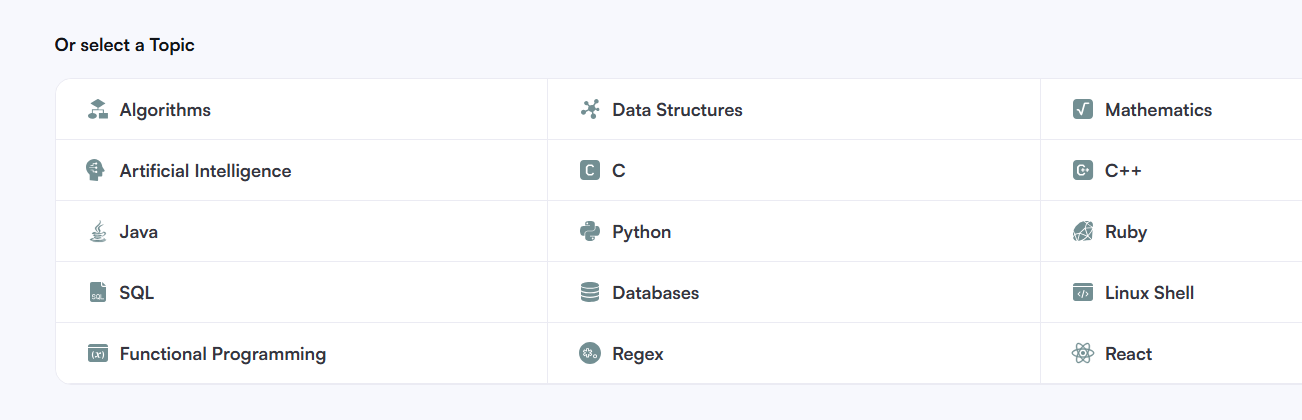1302x420 pixels.
Task: Open the Linux Shell topic link
Action: (x=1149, y=293)
